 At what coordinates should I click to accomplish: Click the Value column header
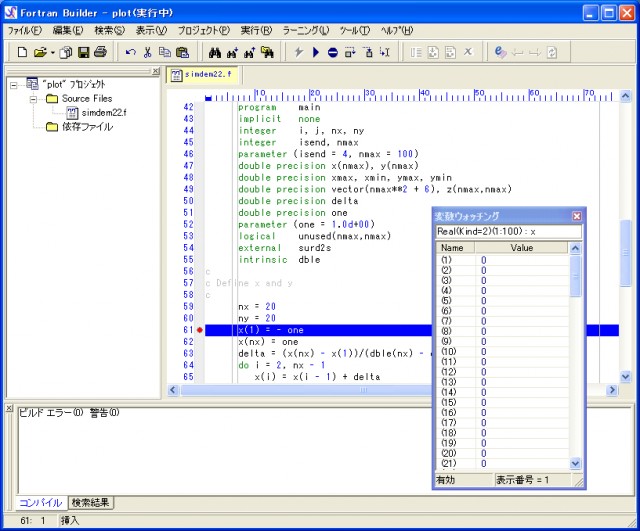point(522,247)
